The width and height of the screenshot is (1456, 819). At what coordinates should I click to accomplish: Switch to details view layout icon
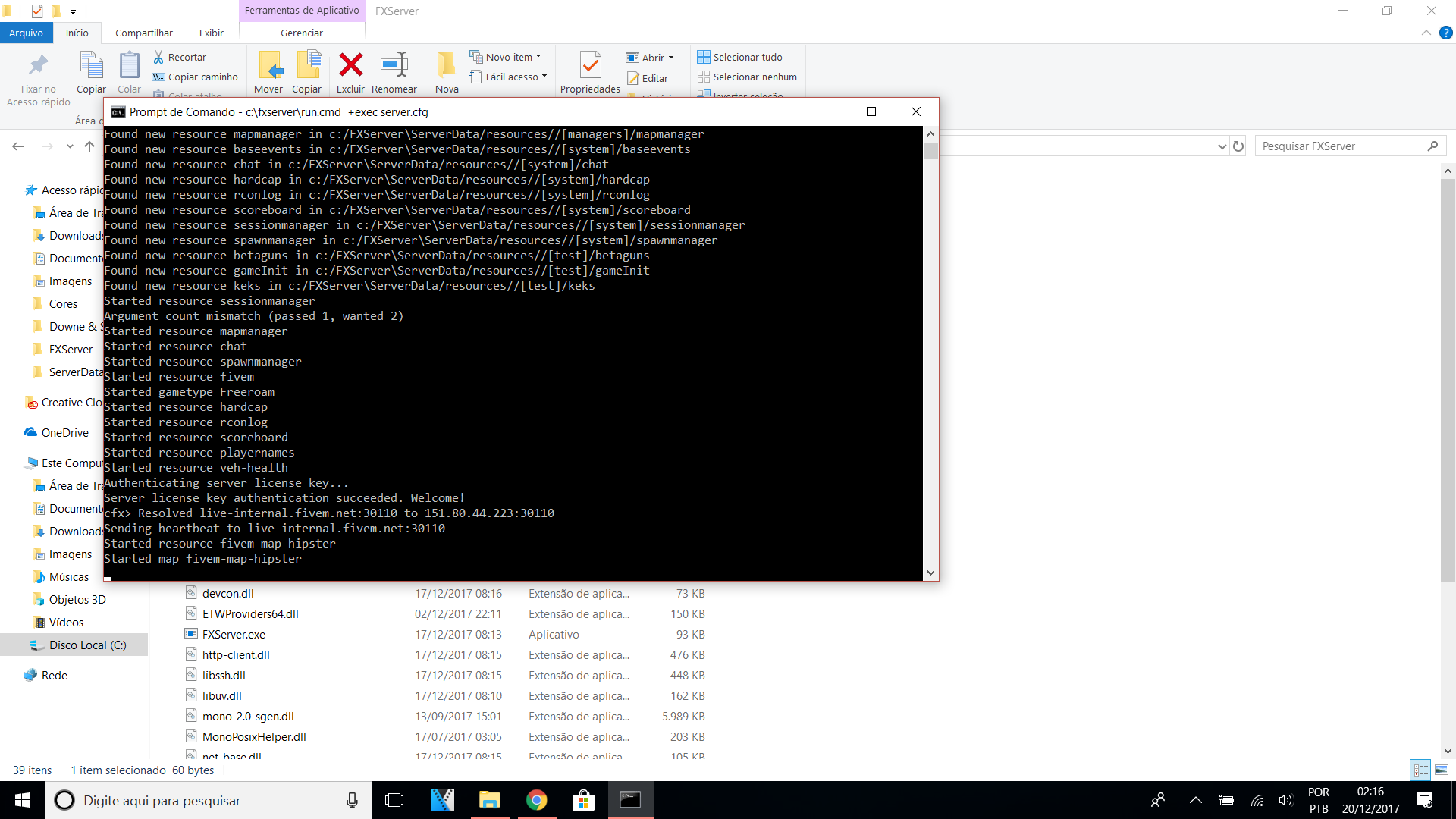(1420, 770)
